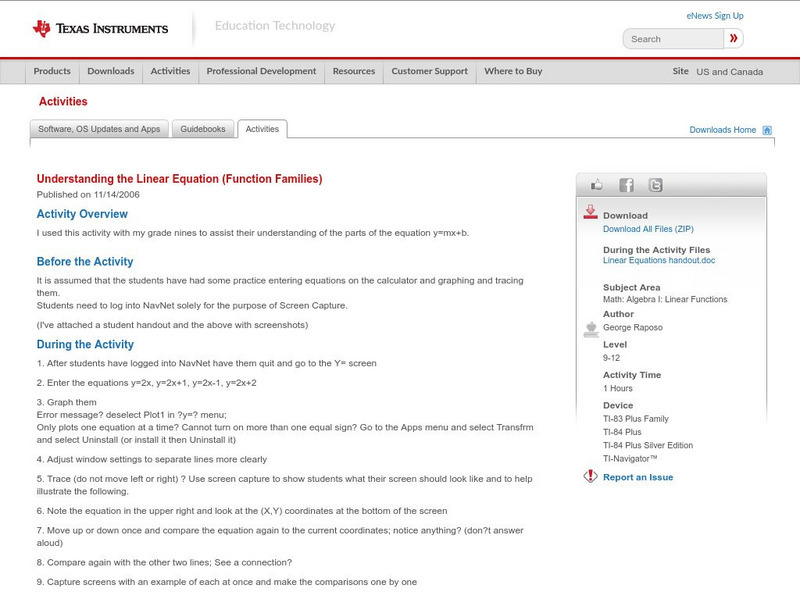Open the Activities navigation menu
Viewport: 800px width, 592px height.
click(x=170, y=71)
